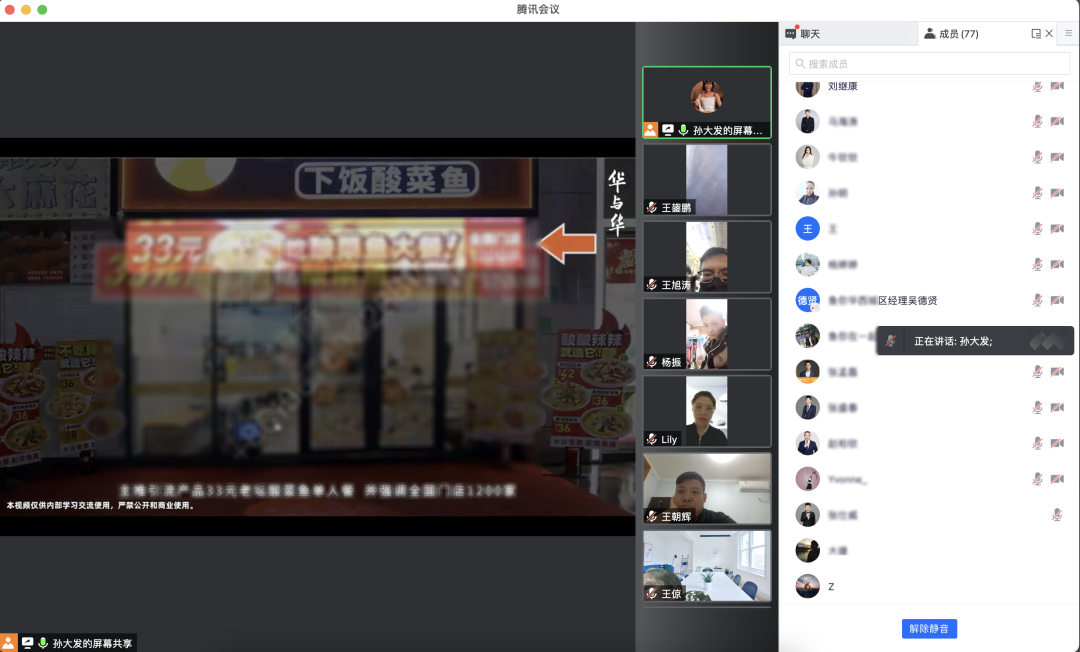
Task: Click muted mic icon of Yvonne_
Action: tap(1037, 479)
